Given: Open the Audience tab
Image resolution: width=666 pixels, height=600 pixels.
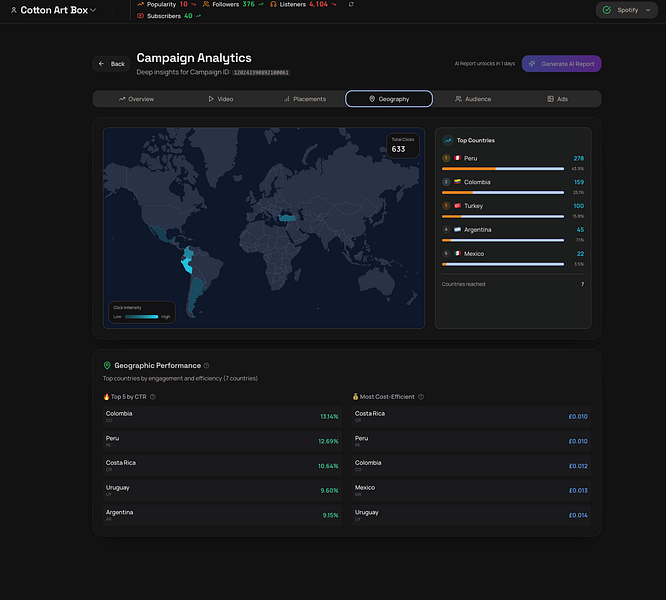Looking at the screenshot, I should [x=473, y=99].
